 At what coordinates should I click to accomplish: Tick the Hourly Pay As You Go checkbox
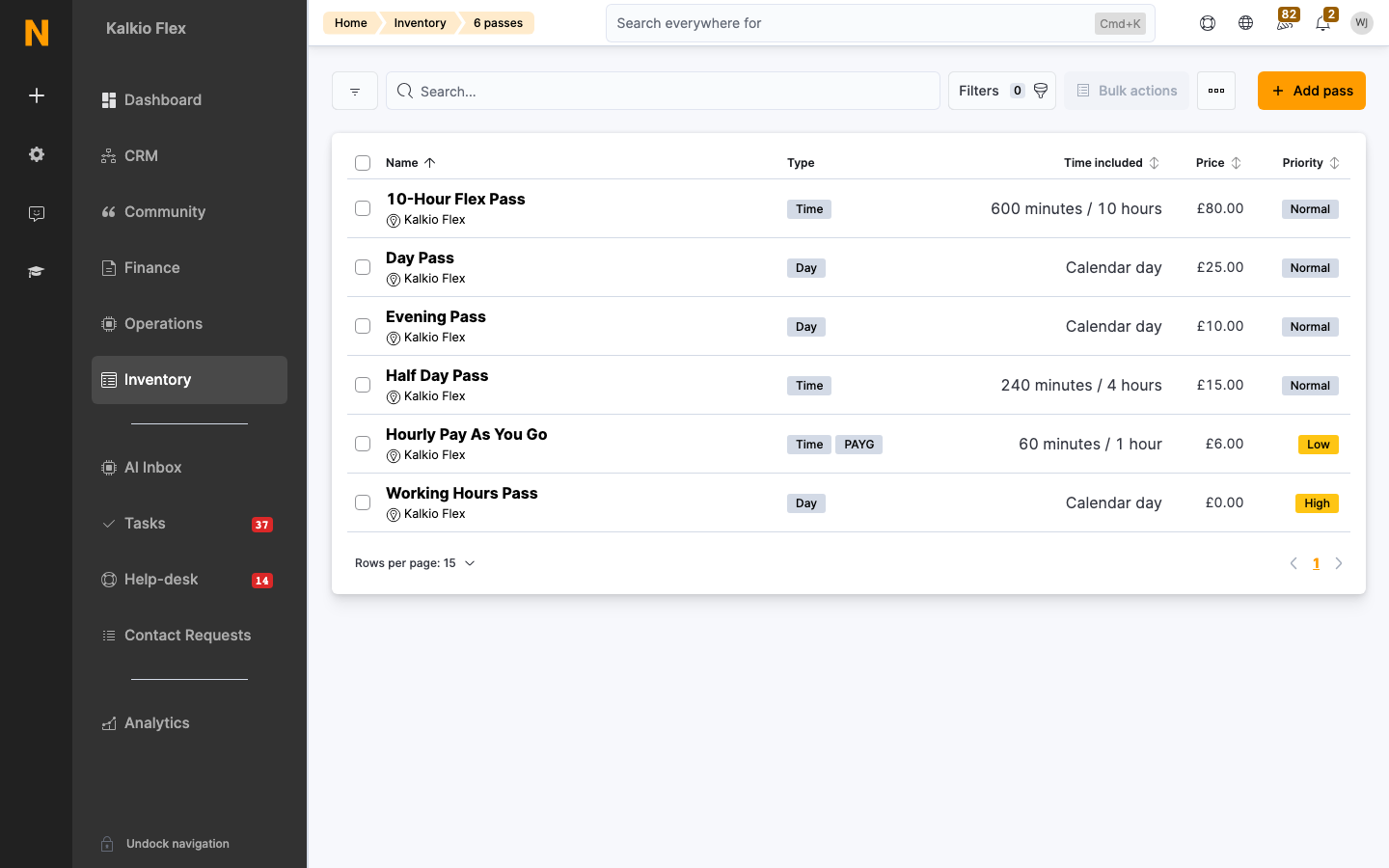[x=363, y=444]
